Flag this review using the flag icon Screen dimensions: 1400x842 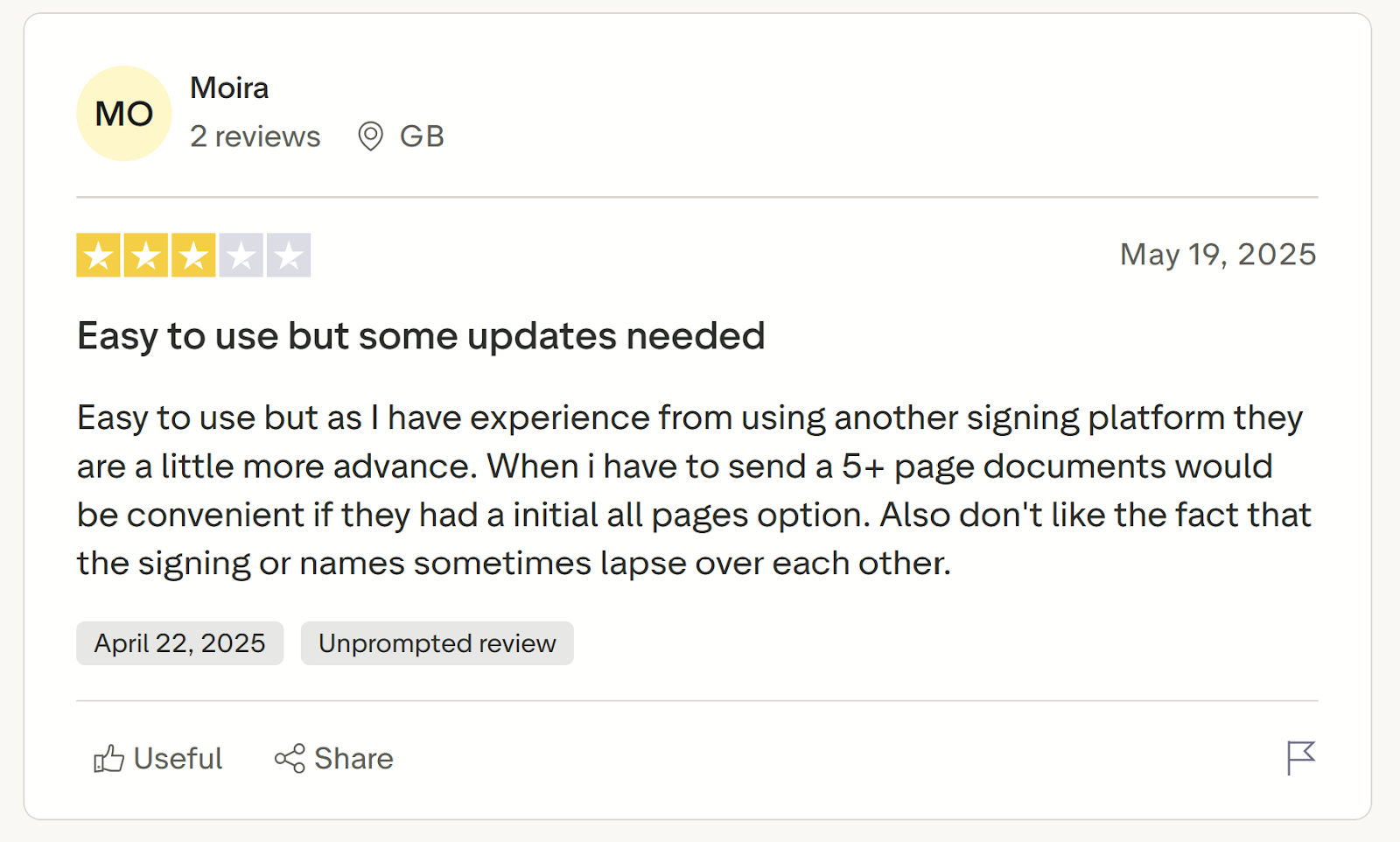[x=1300, y=758]
